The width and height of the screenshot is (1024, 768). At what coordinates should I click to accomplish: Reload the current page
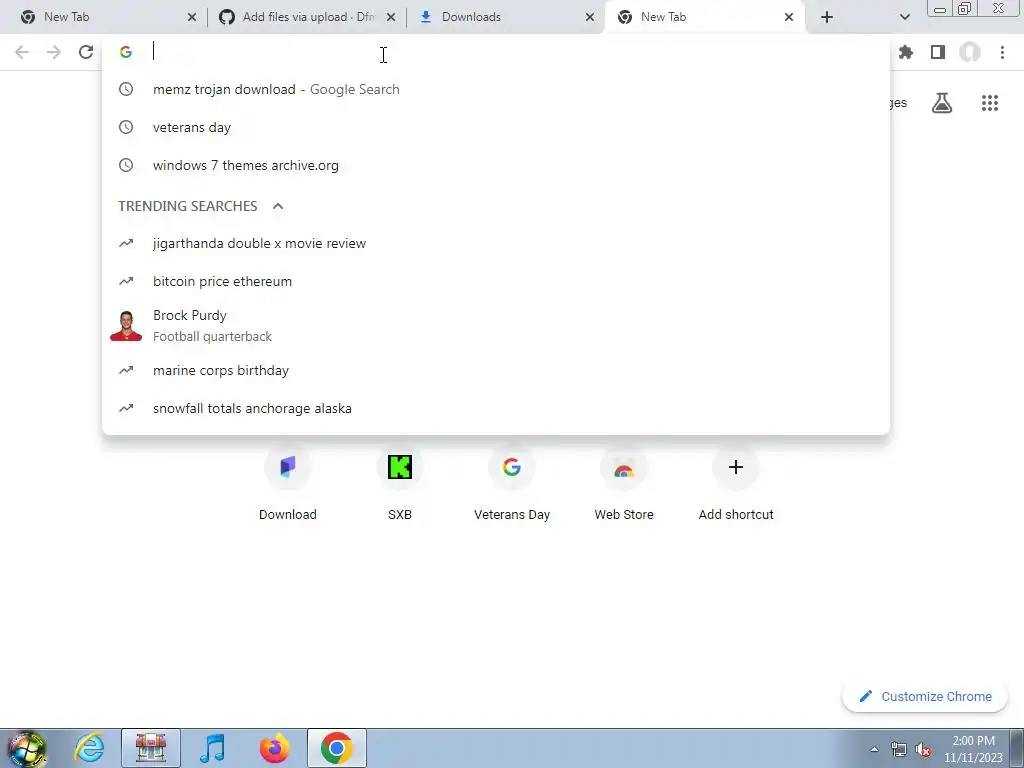[86, 52]
